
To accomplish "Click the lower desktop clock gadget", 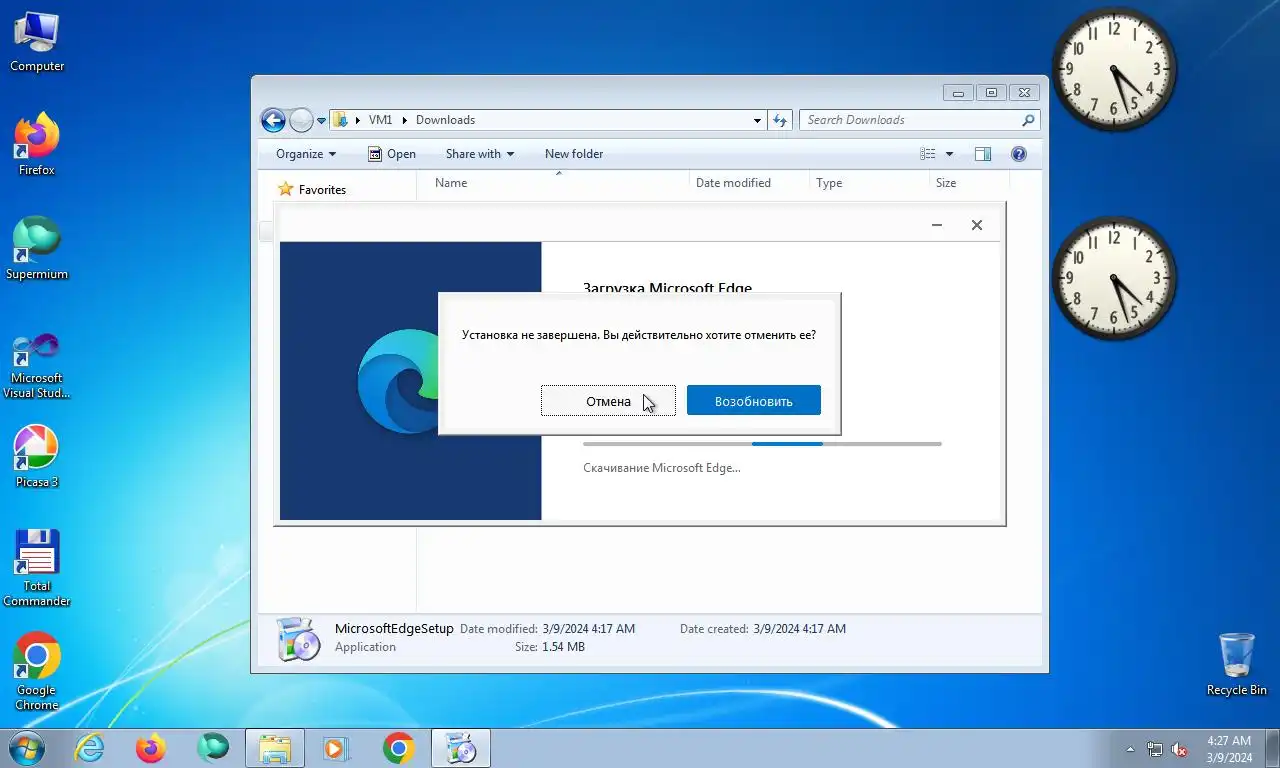I will tap(1114, 278).
